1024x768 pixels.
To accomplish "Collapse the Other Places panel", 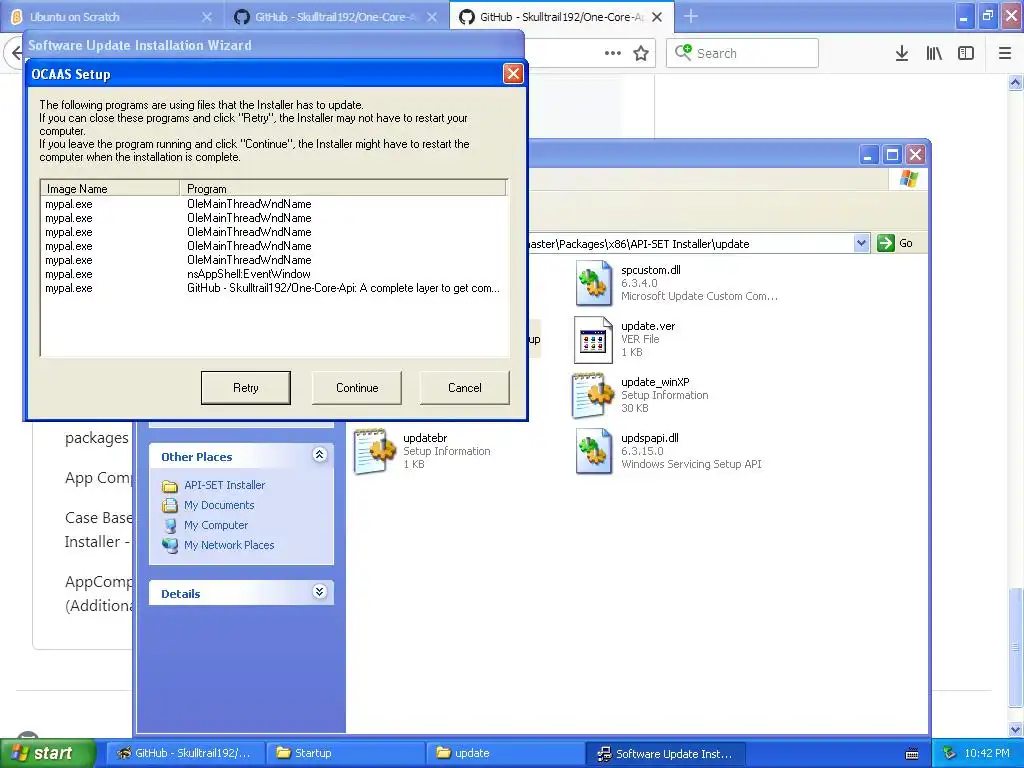I will tap(319, 455).
